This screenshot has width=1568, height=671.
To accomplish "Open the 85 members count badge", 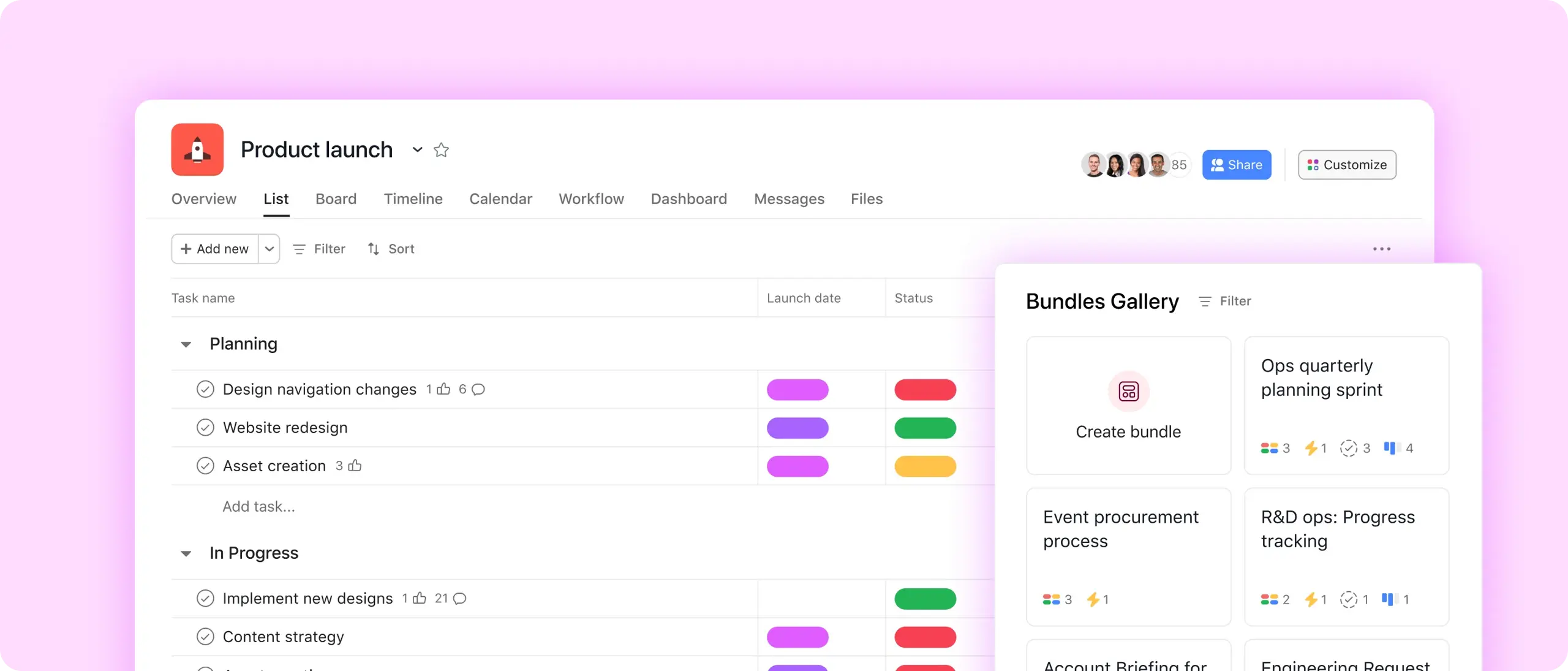I will click(x=1179, y=165).
